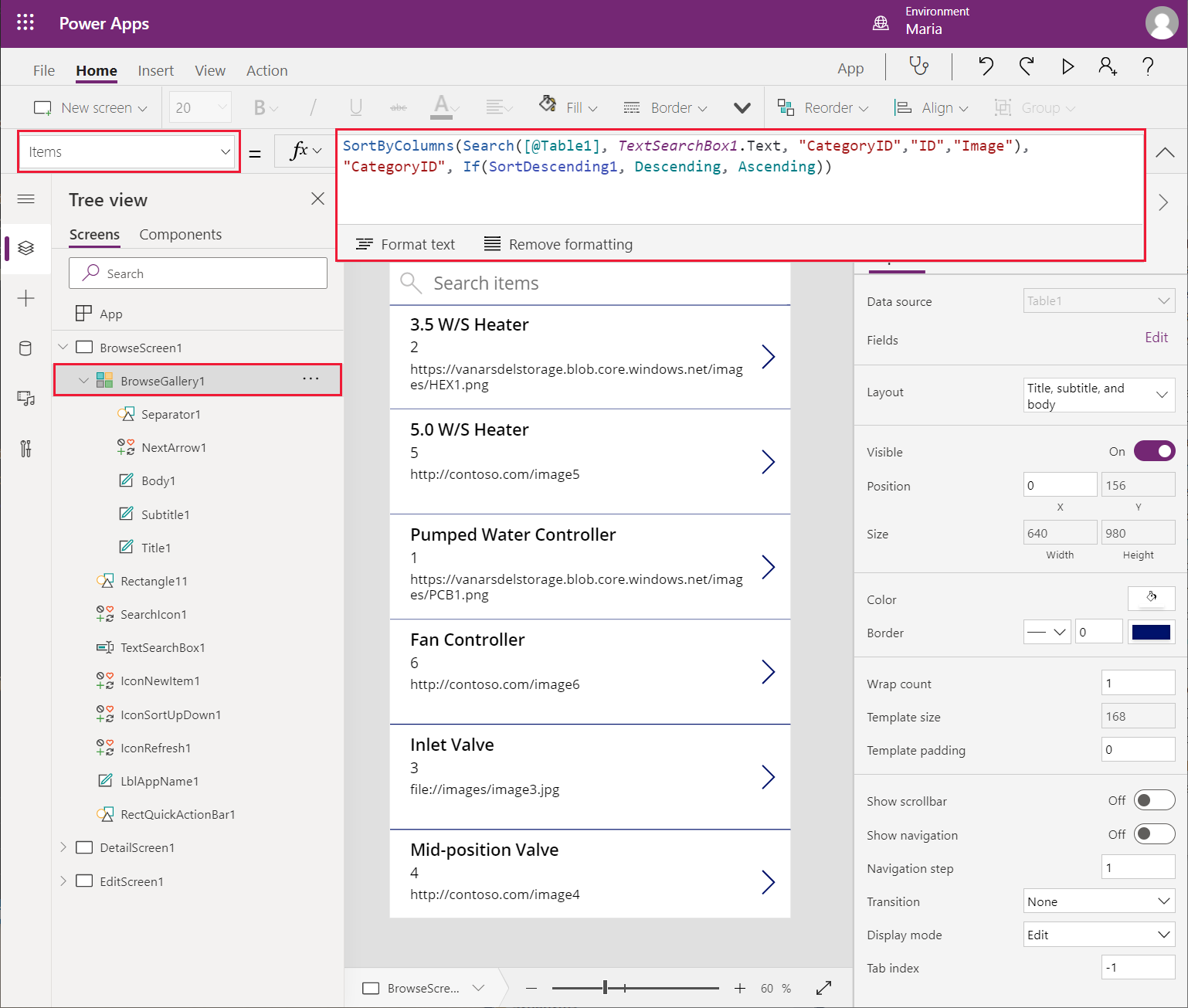
Task: Expand the DetailScreen1 tree node
Action: pyautogui.click(x=63, y=847)
